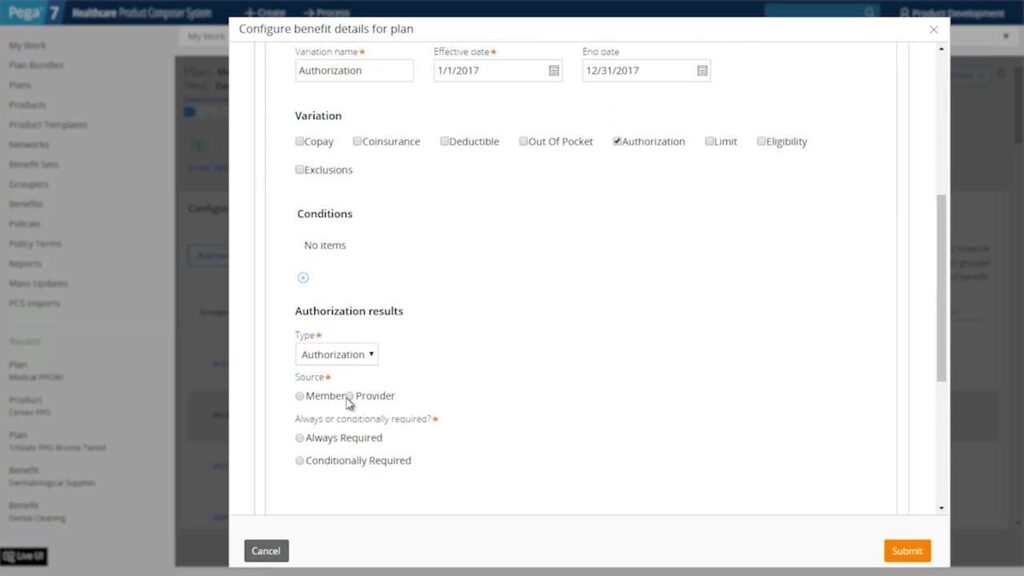Submit the benefit details form
The height and width of the screenshot is (576, 1024).
[x=905, y=550]
